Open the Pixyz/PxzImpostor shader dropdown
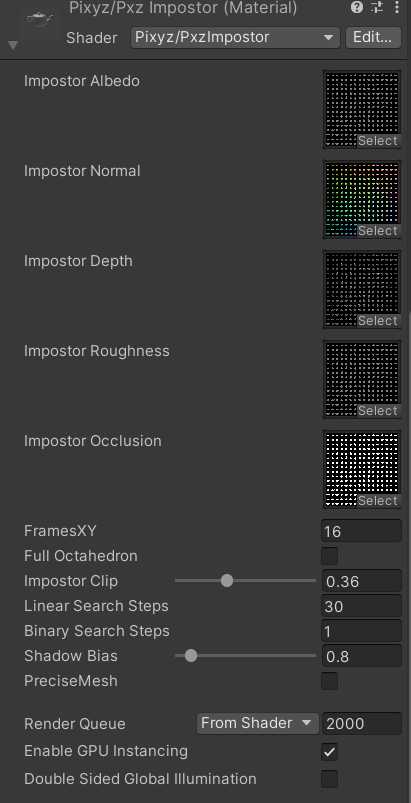 pyautogui.click(x=235, y=37)
